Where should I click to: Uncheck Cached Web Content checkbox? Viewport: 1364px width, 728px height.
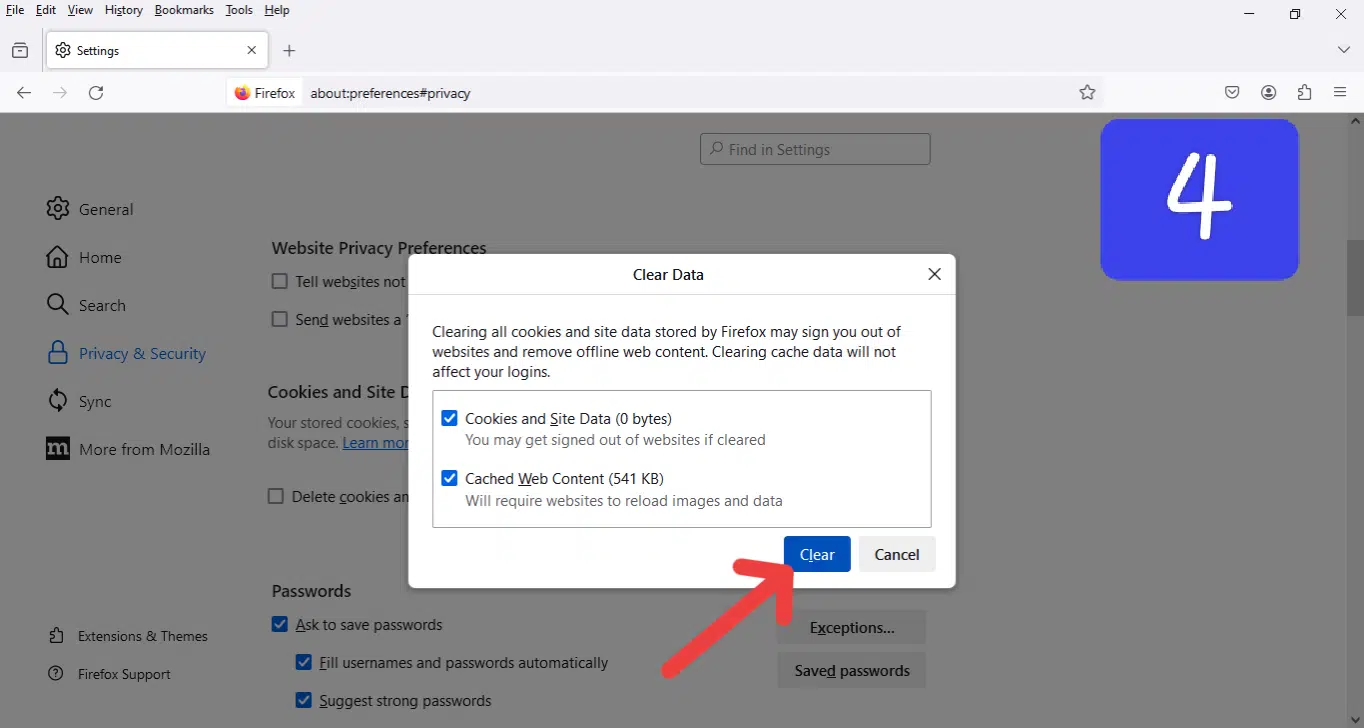pos(449,479)
